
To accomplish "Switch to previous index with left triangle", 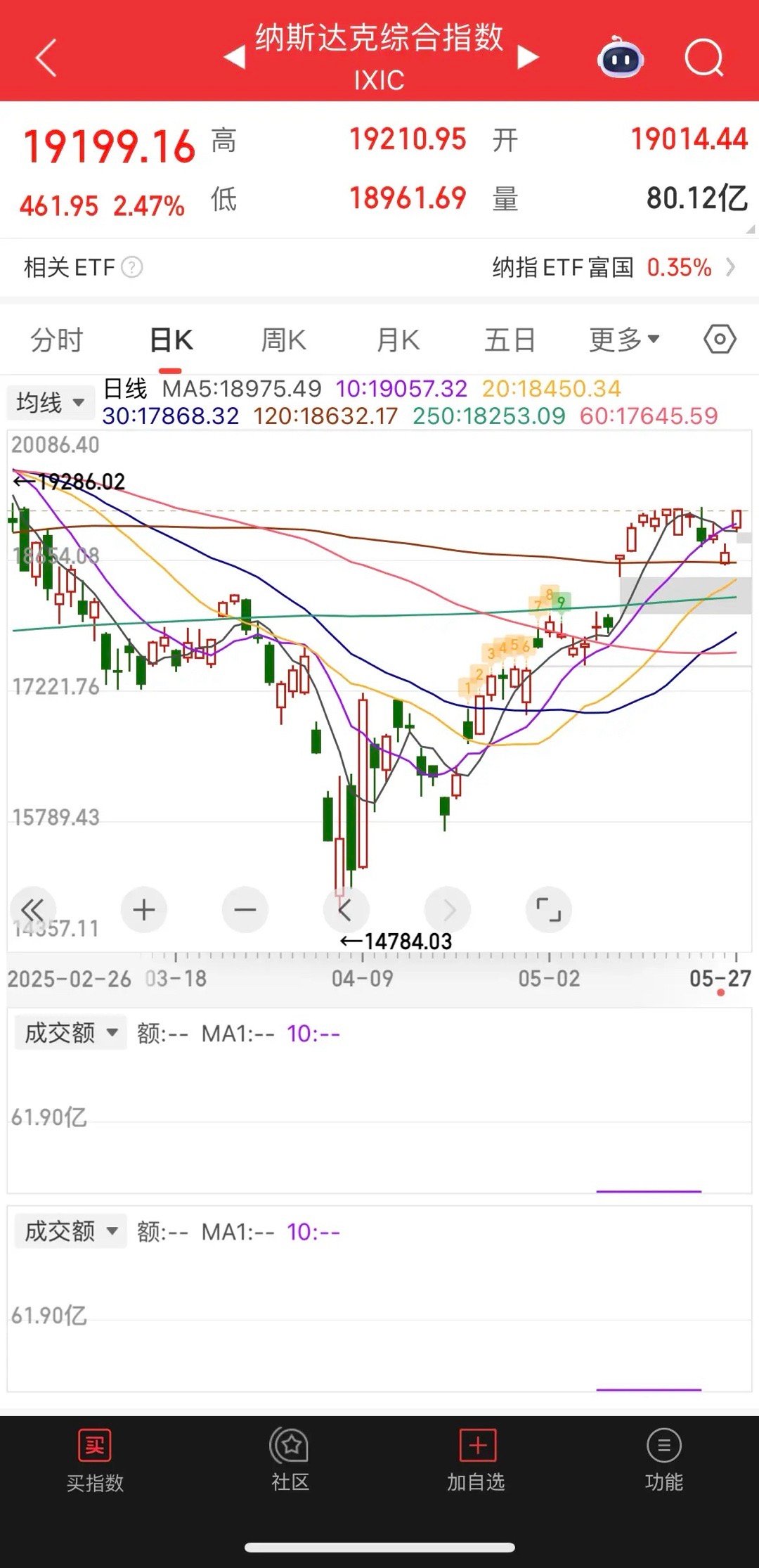I will 235,57.
